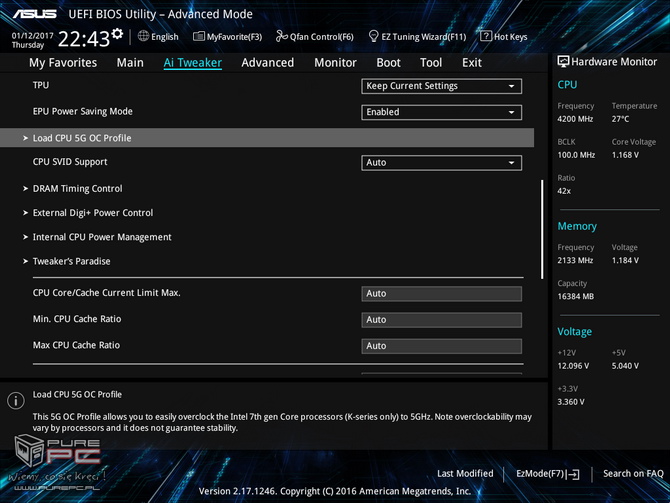The height and width of the screenshot is (503, 670).
Task: Expand Load CPU 5G OC Profile
Action: tap(267, 138)
